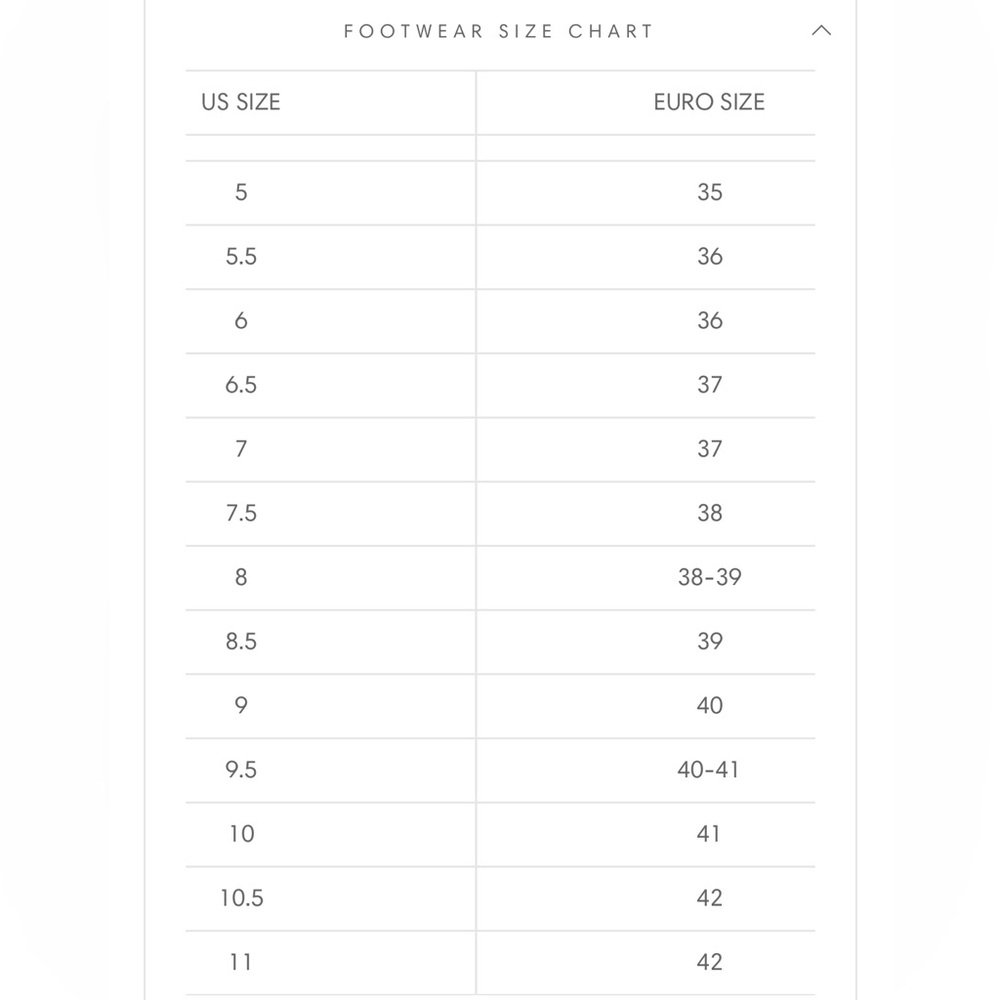Collapse the footwear size chart
1000x1000 pixels.
(821, 31)
